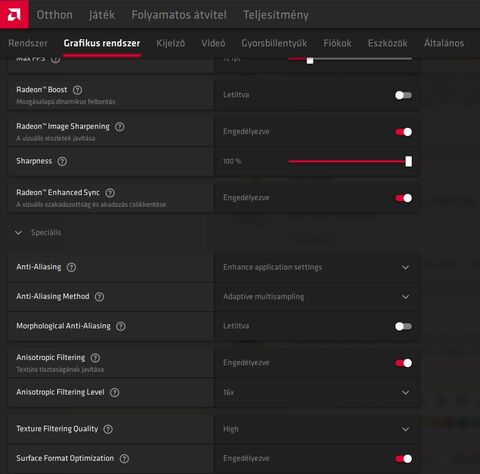
Task: Disable Surface Format Optimization switch
Action: coord(403,459)
